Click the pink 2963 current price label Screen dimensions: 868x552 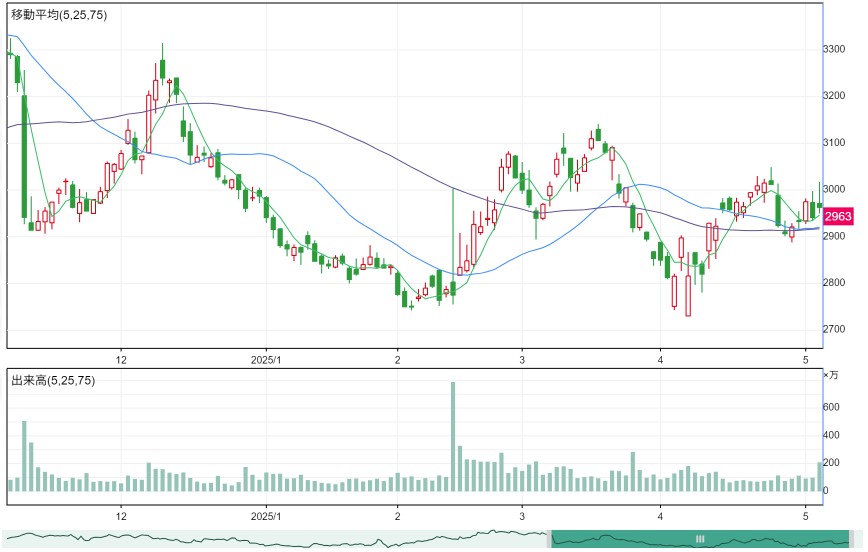click(838, 216)
